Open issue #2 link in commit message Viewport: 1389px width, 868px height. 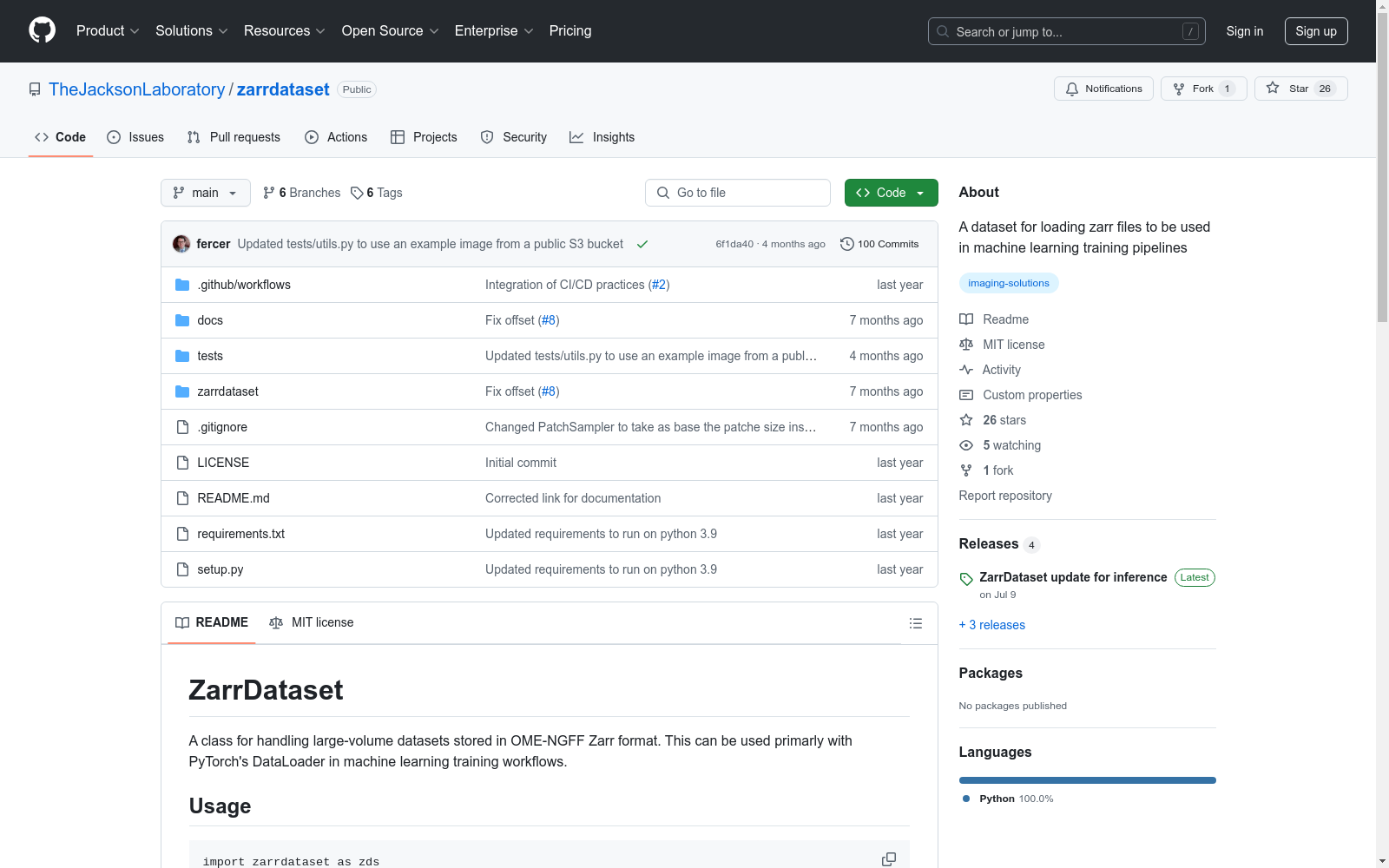659,285
